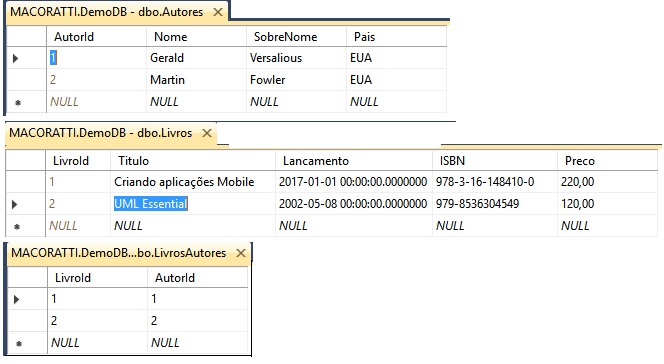
Task: Click the ISBN column header
Action: click(x=495, y=161)
